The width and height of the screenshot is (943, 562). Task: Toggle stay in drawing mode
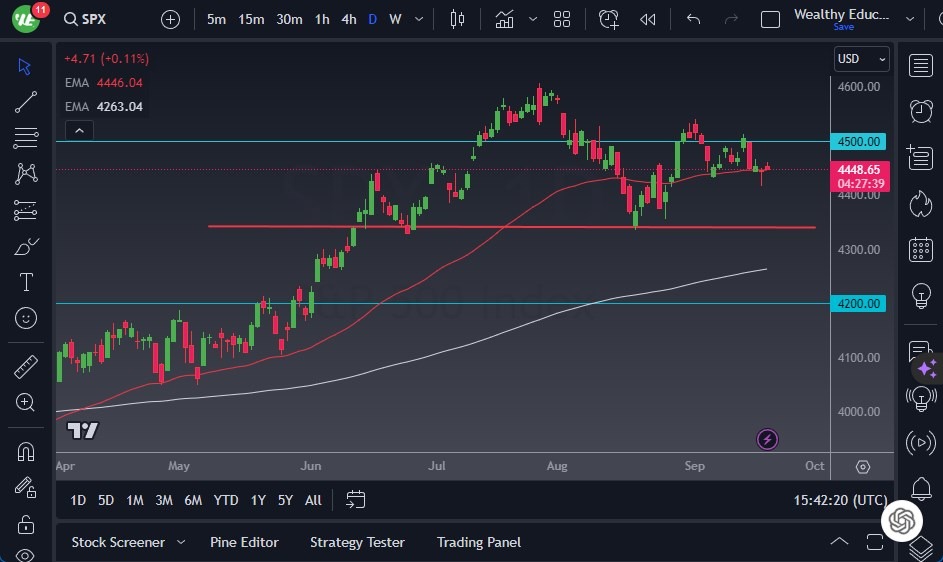pos(26,487)
